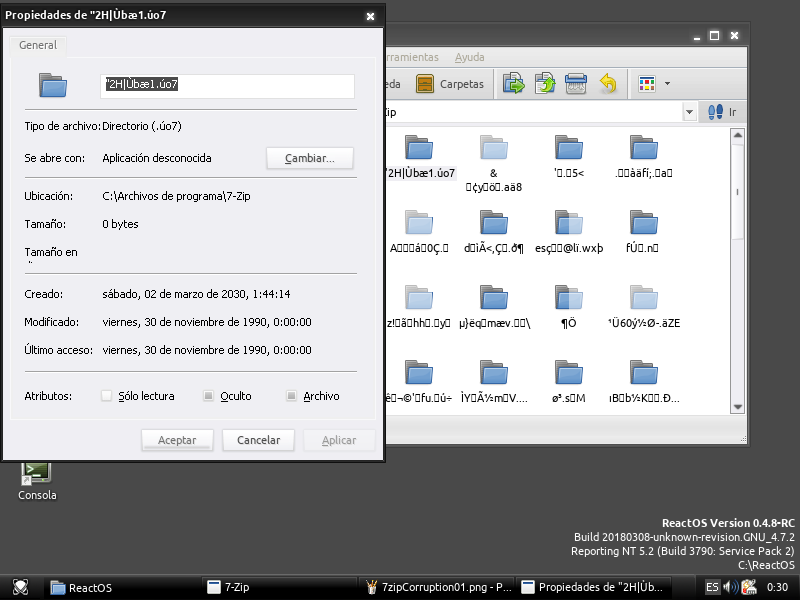Click the Copy To toolbar icon
Viewport: 800px width, 600px height.
545,84
